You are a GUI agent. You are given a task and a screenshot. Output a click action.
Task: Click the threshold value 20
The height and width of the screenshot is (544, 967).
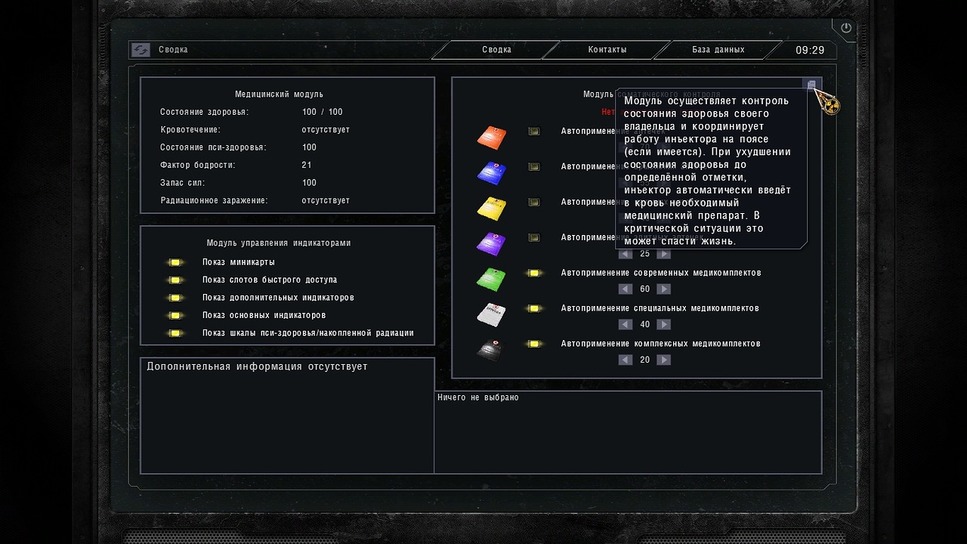(x=644, y=360)
